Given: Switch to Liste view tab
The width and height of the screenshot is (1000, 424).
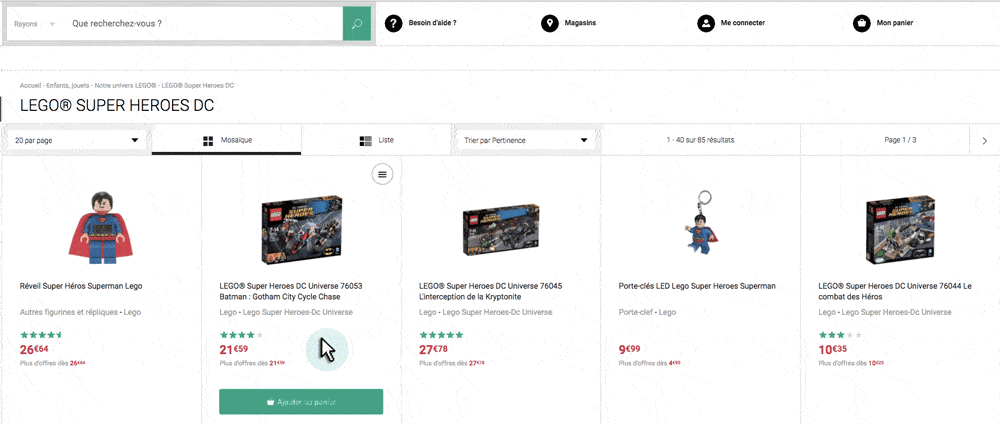Looking at the screenshot, I should click(376, 140).
